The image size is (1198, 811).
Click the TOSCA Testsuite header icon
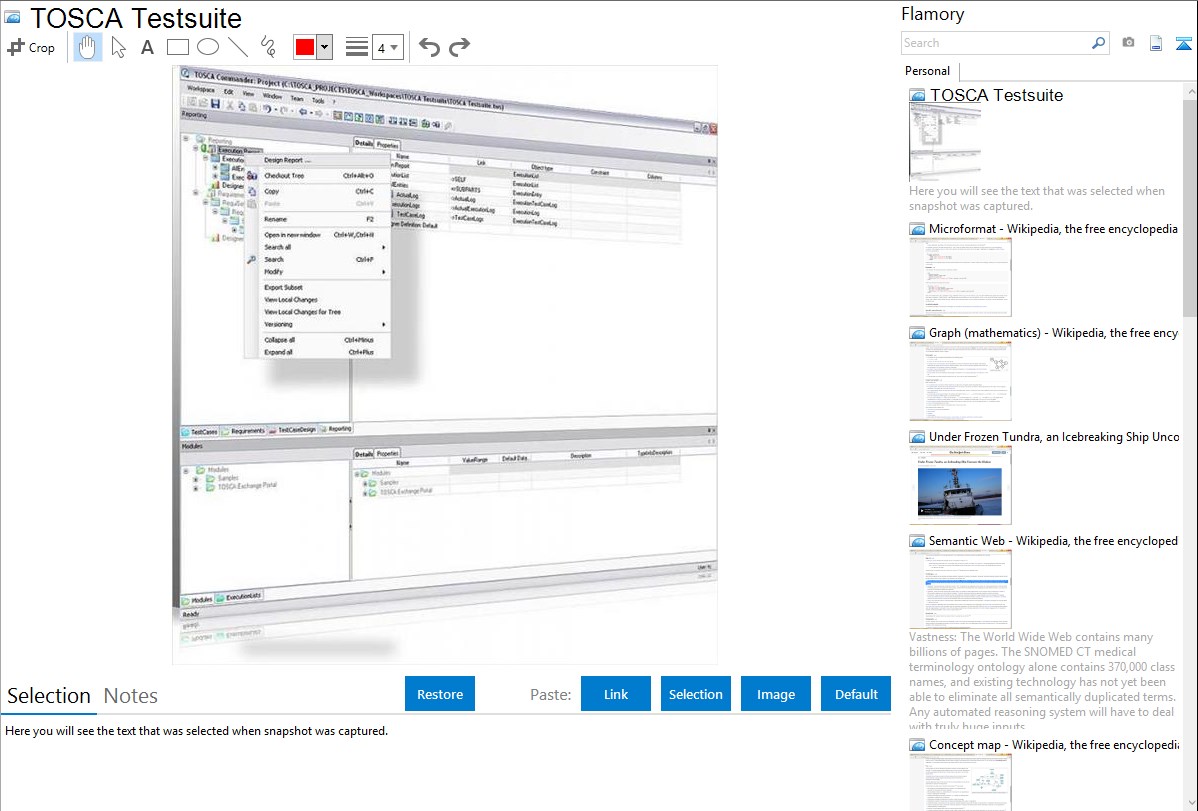12,18
